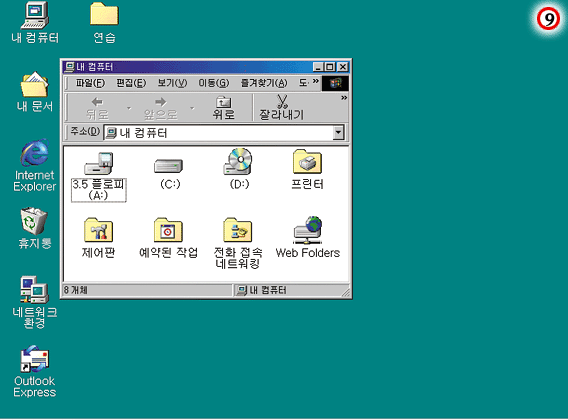Expand the address bar dropdown arrow
Screen dimensions: 568x420
click(x=338, y=133)
